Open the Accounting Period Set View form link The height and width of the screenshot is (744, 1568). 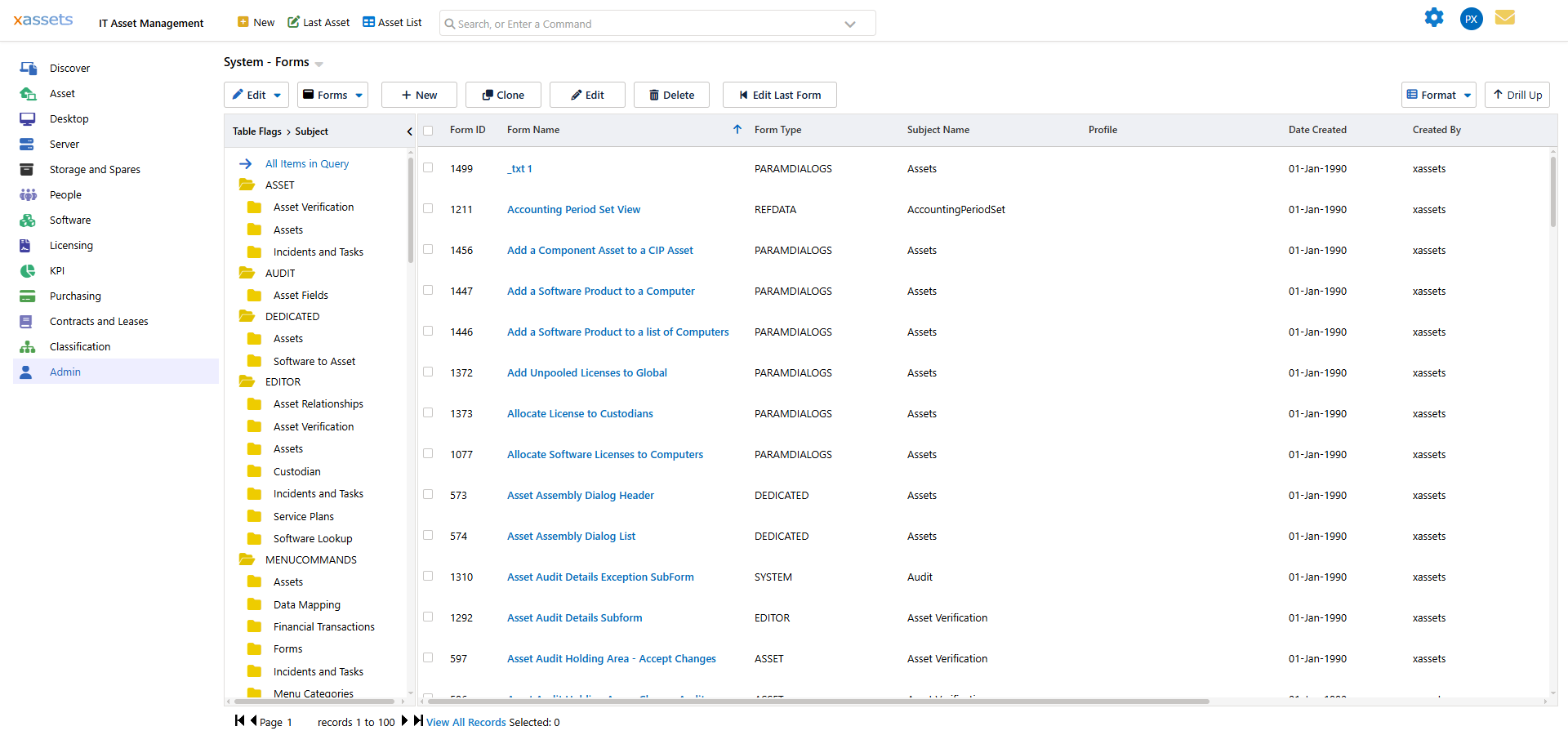(x=573, y=209)
